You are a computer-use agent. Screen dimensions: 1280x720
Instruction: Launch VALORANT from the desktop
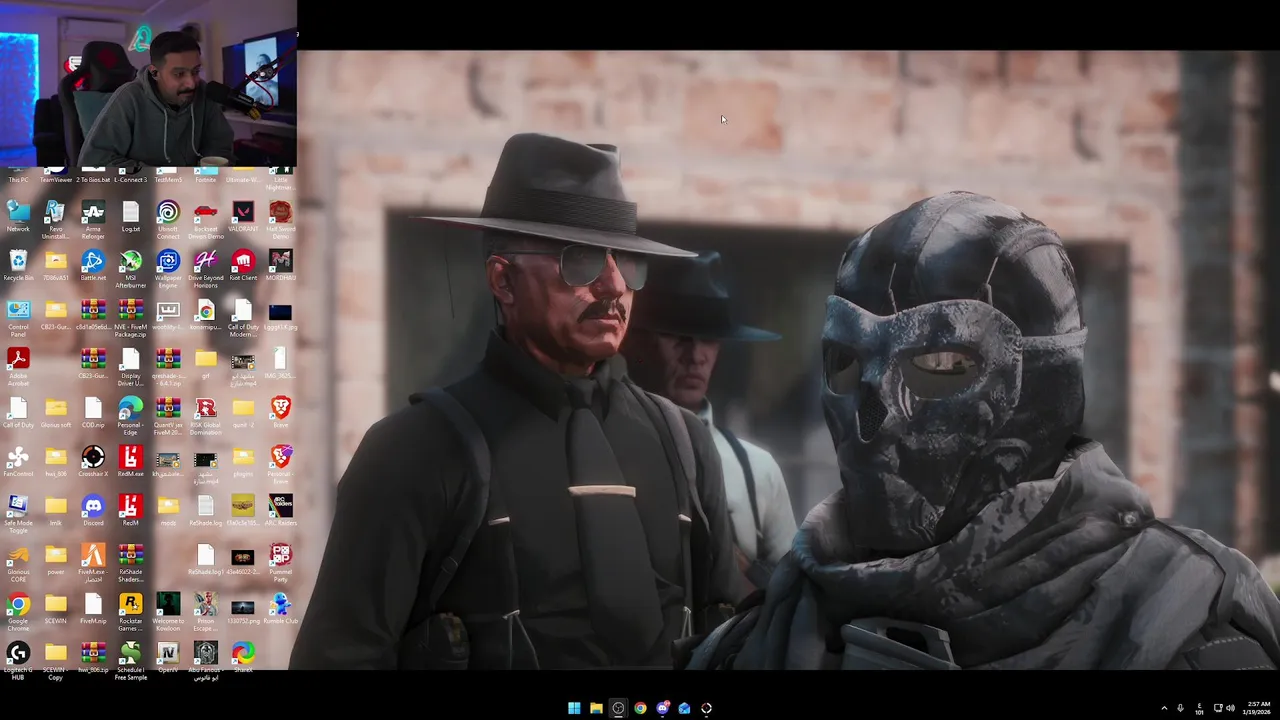(243, 217)
